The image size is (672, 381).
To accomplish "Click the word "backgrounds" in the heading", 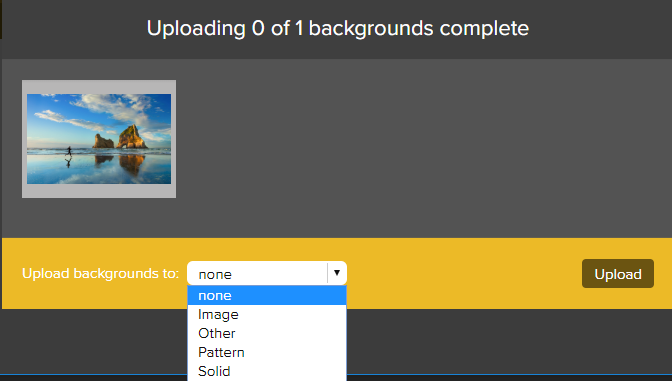I will coord(371,28).
